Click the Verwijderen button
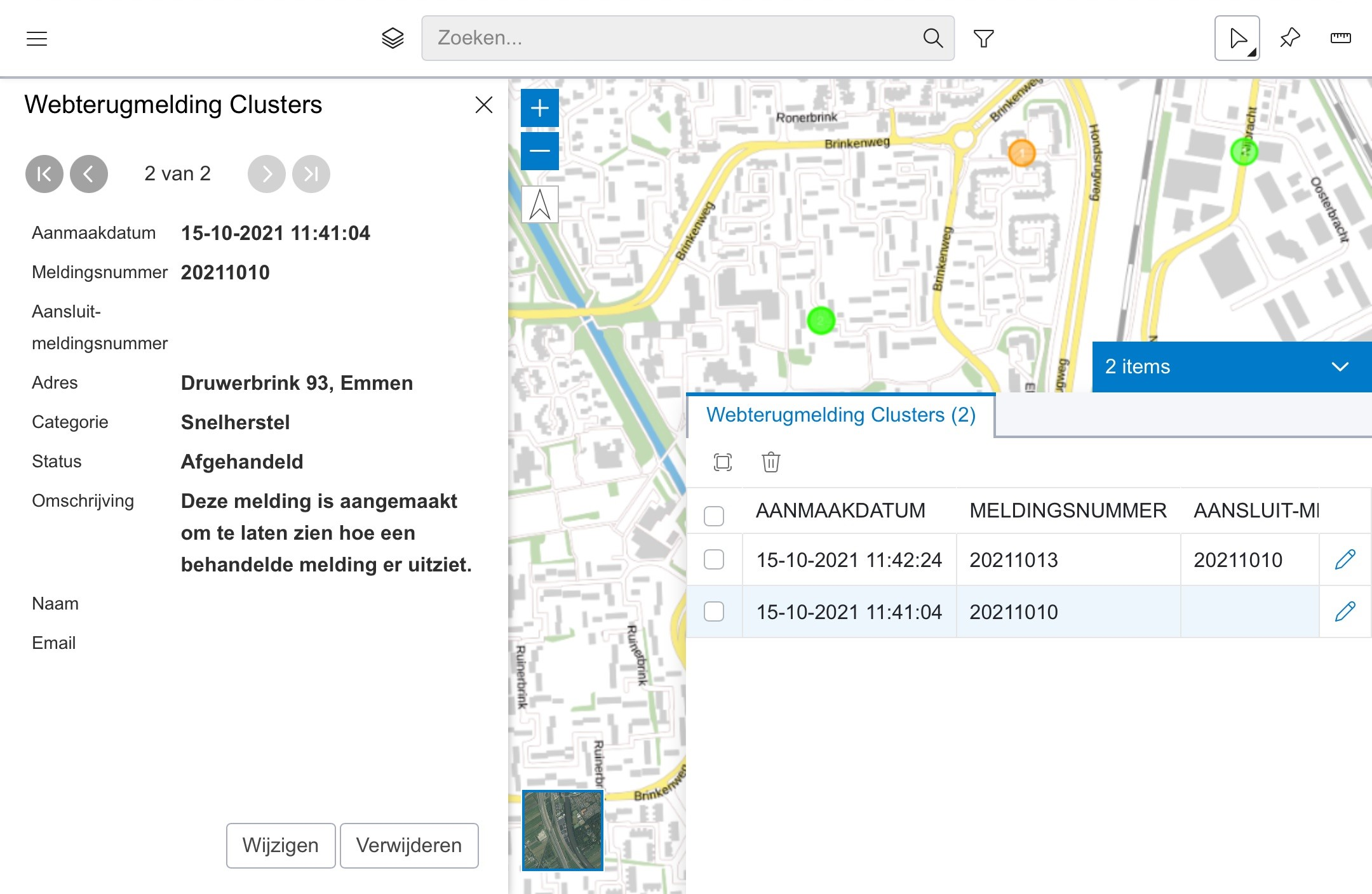This screenshot has height=894, width=1372. tap(408, 845)
